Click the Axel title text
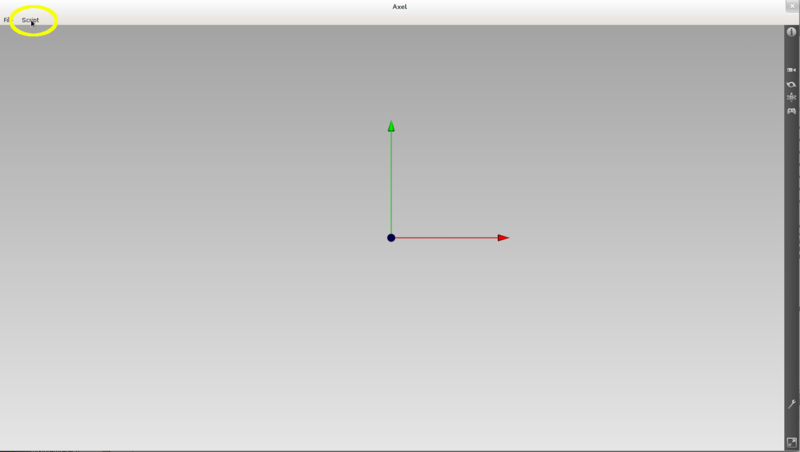This screenshot has height=452, width=800. point(400,6)
